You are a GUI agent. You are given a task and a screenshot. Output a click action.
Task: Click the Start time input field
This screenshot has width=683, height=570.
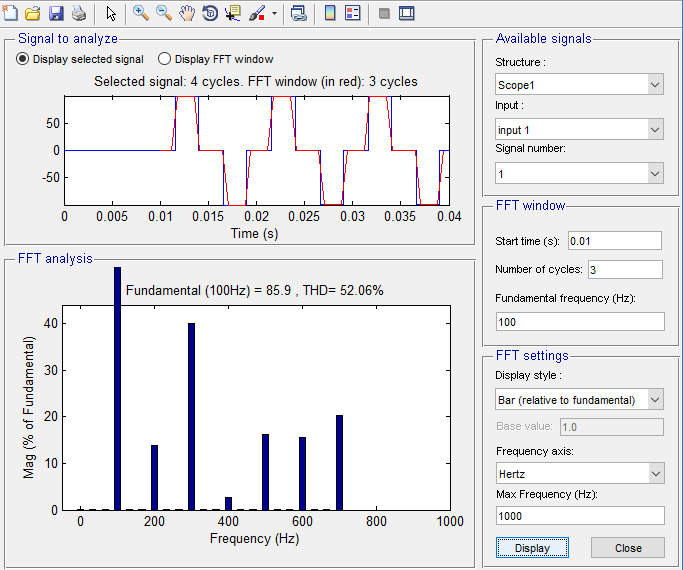(x=614, y=241)
